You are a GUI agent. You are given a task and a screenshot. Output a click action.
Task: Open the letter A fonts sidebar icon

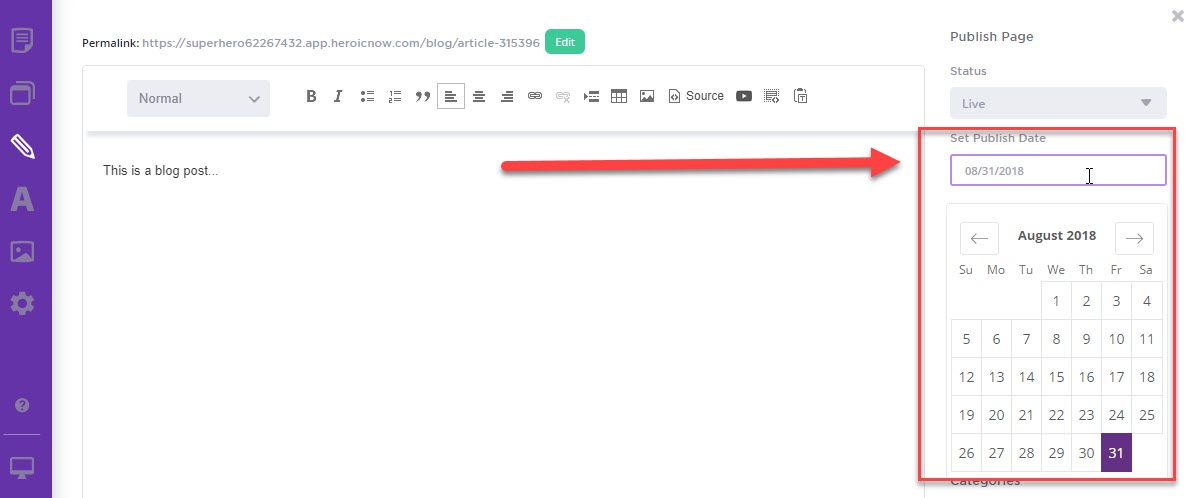pos(22,198)
